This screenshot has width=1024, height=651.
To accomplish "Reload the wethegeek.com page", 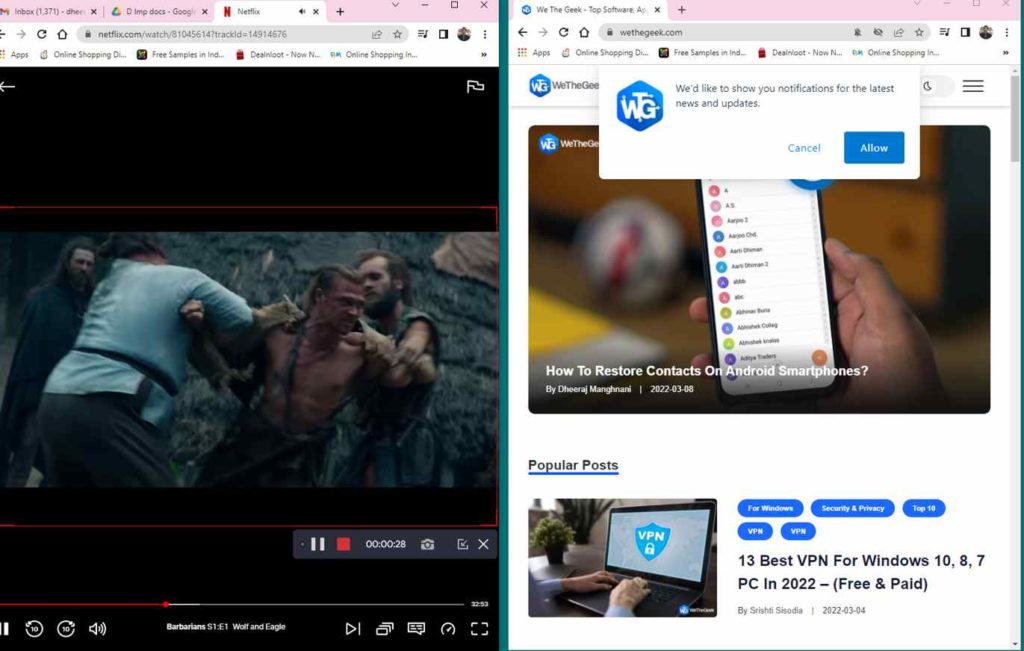I will click(564, 32).
